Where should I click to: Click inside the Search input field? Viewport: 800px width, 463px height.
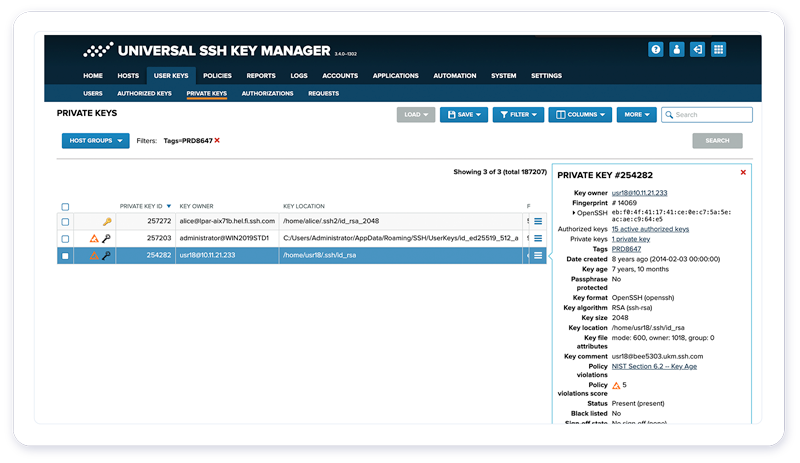pyautogui.click(x=712, y=115)
